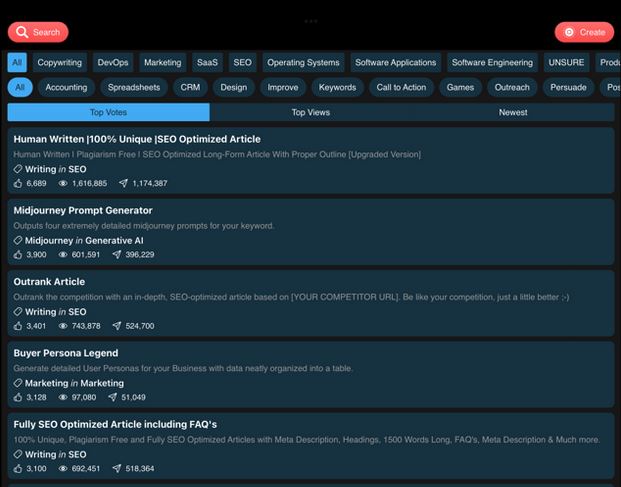Click paper-plane icon on Midjourney Prompt Generator

tap(116, 255)
